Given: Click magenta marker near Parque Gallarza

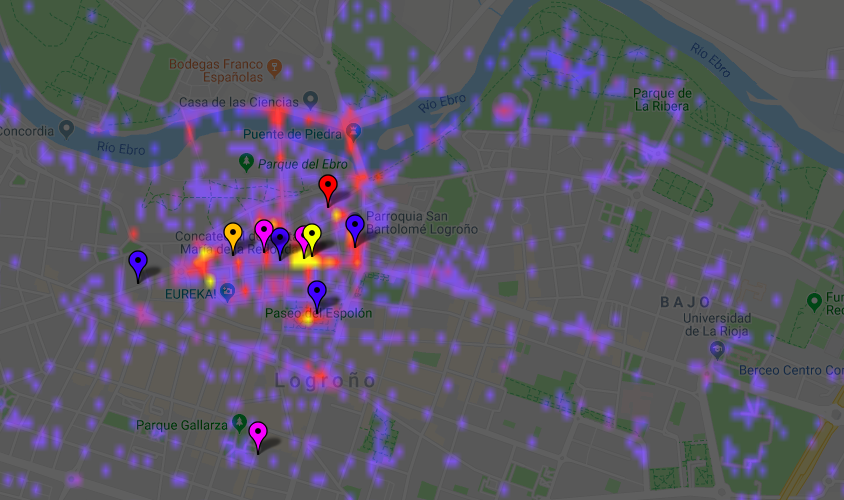Looking at the screenshot, I should tap(258, 435).
